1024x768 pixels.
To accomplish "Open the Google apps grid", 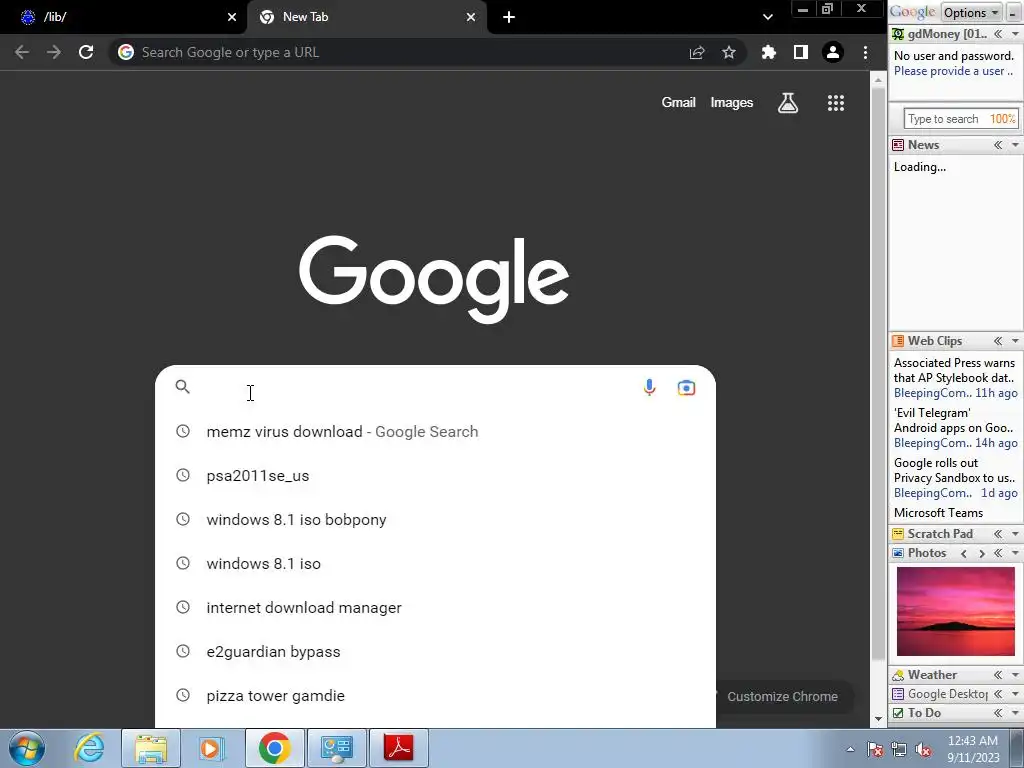I will click(836, 103).
